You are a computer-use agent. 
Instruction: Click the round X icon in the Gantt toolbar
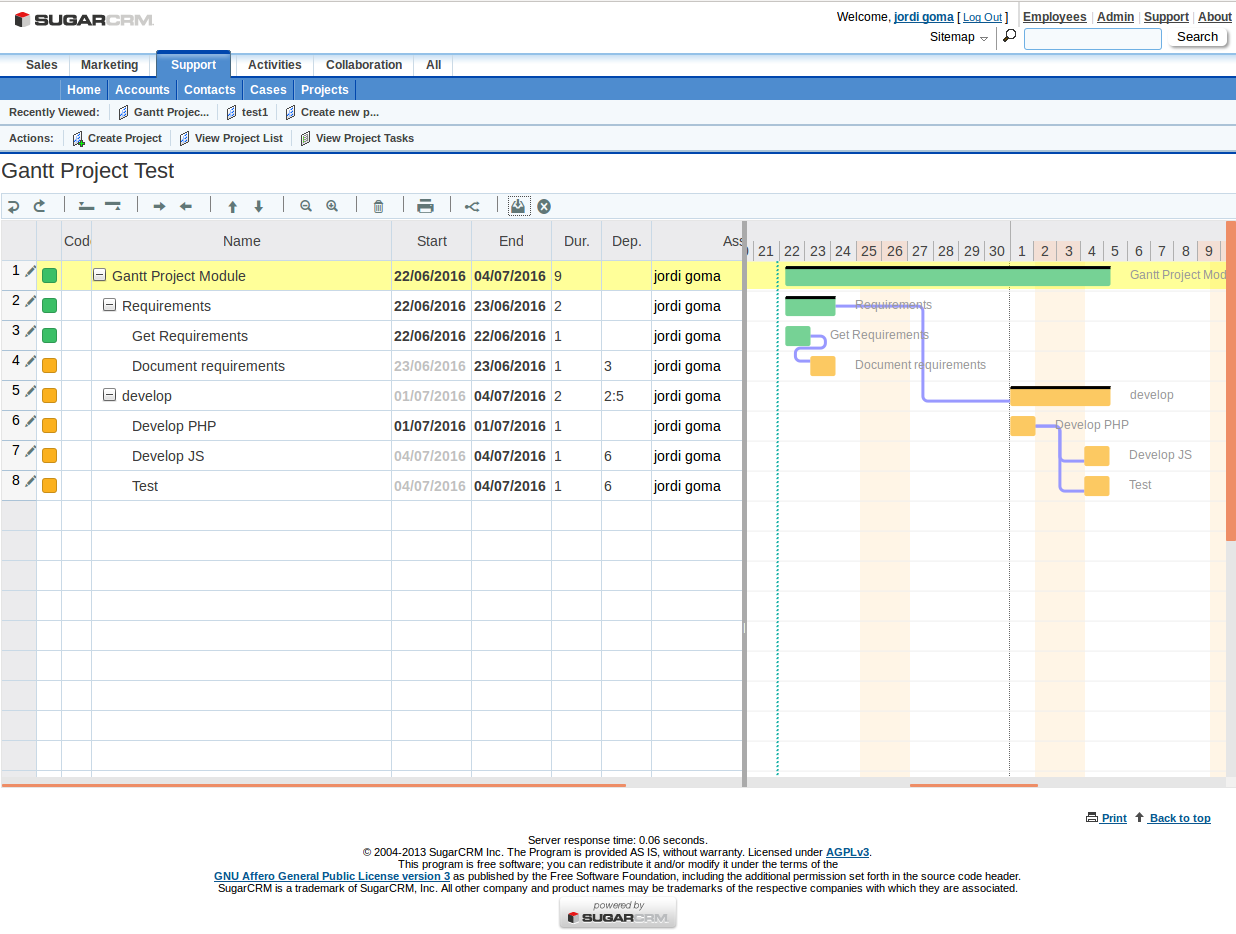click(544, 206)
